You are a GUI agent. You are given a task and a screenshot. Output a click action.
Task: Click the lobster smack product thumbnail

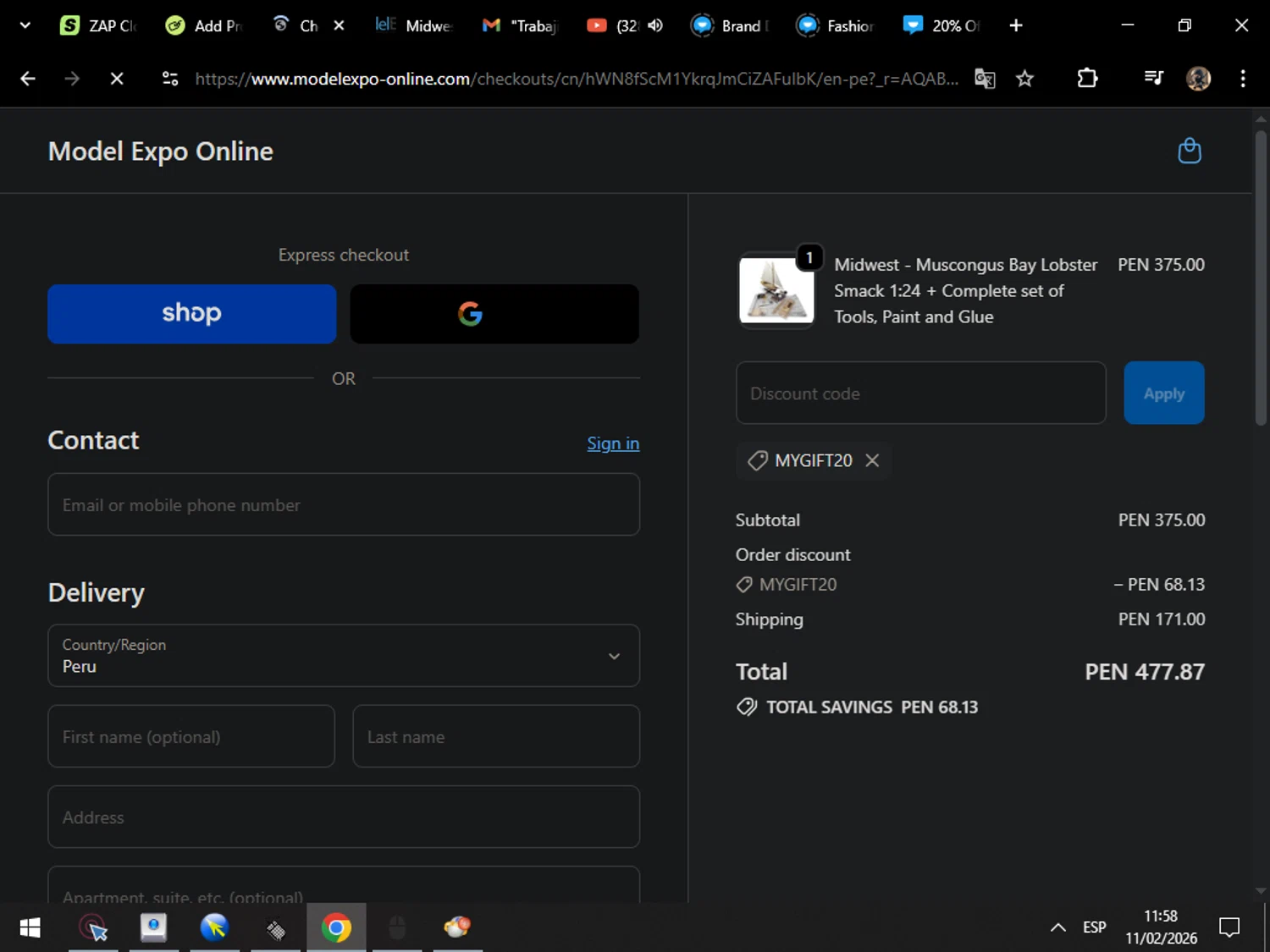click(776, 290)
